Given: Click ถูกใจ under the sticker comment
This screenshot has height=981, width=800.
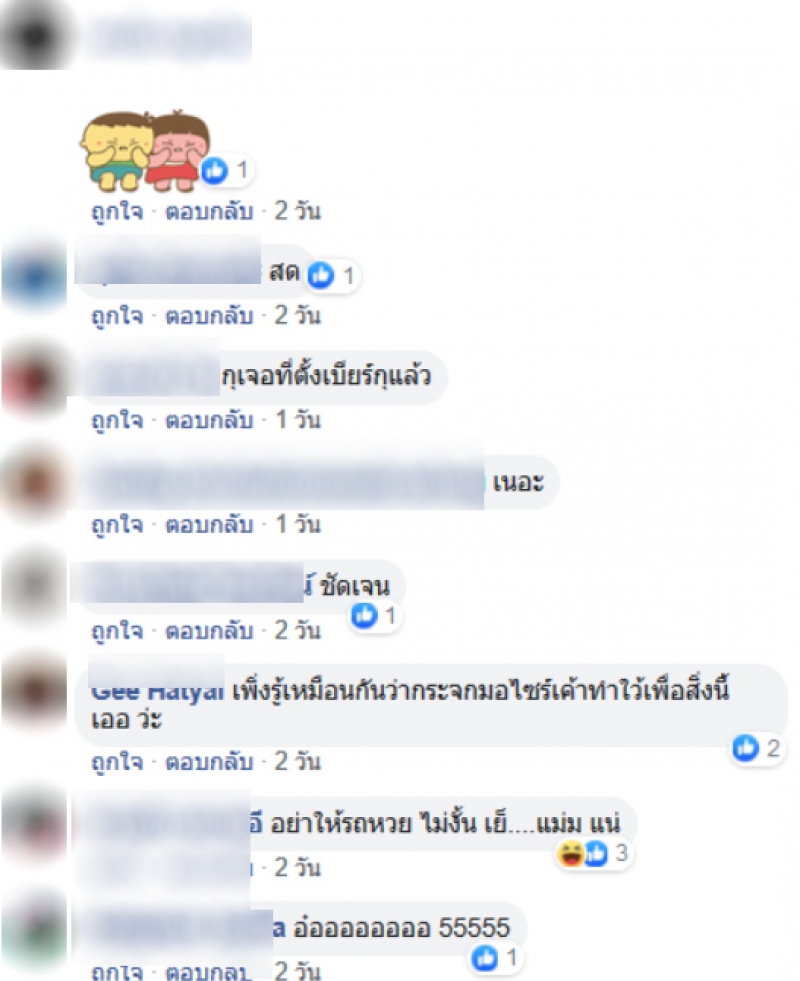Looking at the screenshot, I should tap(117, 211).
